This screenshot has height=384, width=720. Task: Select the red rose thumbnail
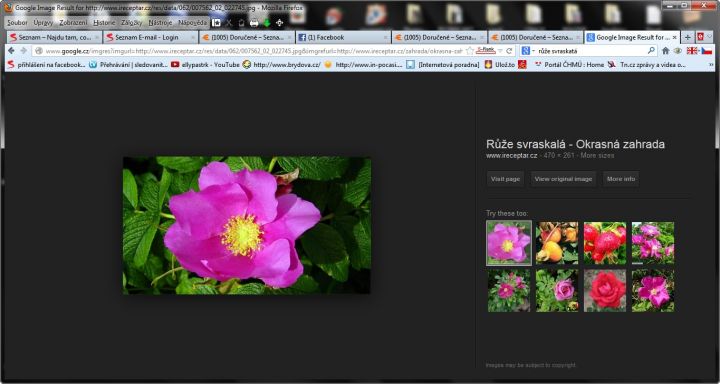click(605, 291)
